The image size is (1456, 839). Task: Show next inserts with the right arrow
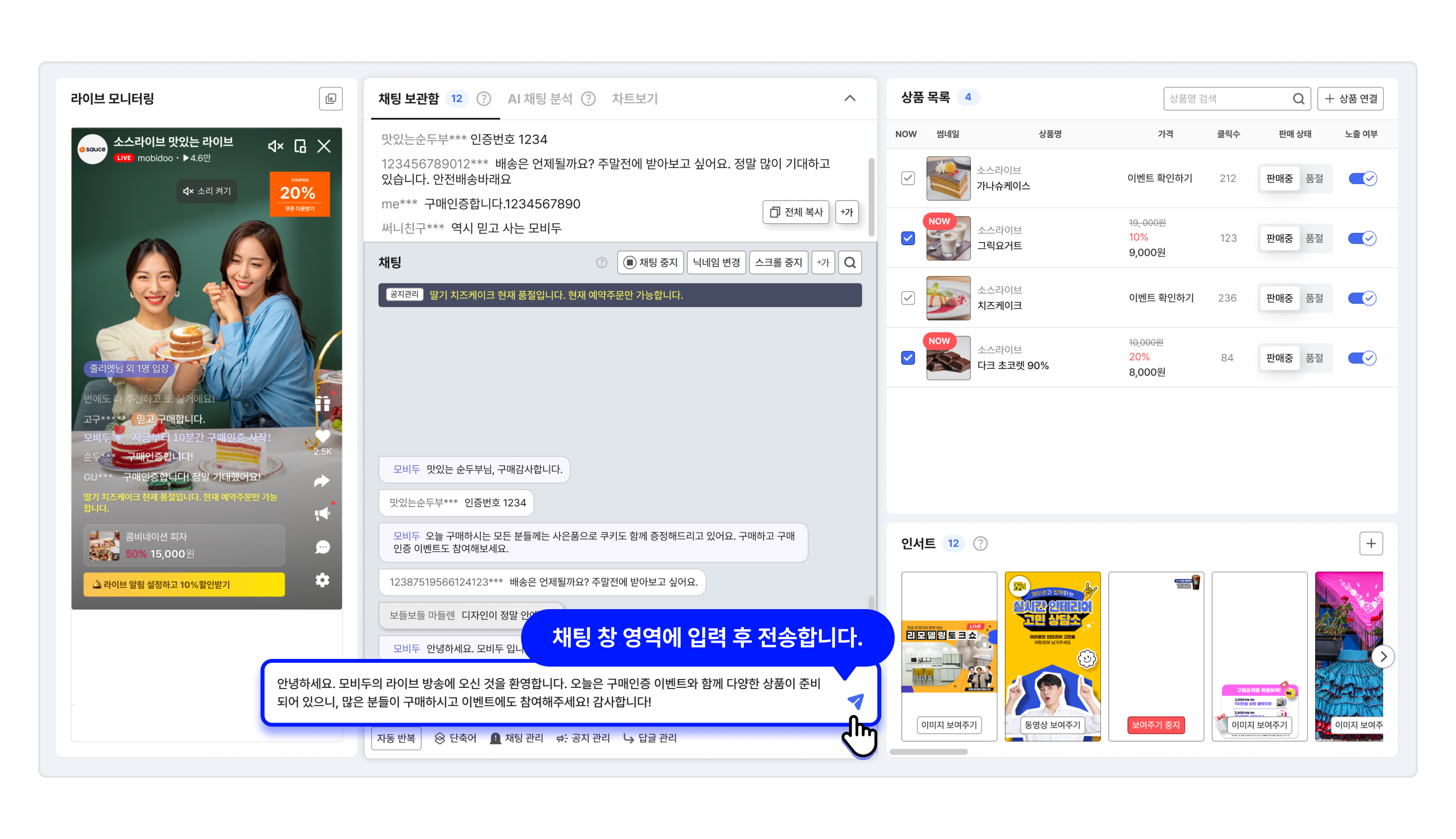point(1382,657)
